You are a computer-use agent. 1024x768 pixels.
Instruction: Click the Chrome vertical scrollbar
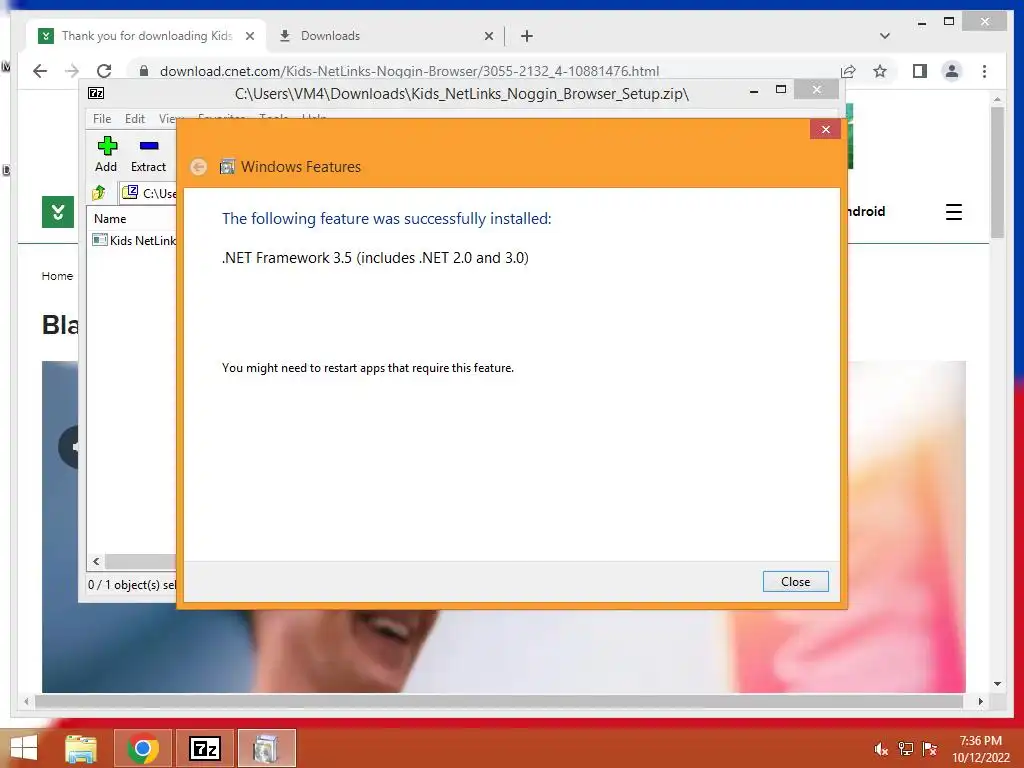pos(997,172)
